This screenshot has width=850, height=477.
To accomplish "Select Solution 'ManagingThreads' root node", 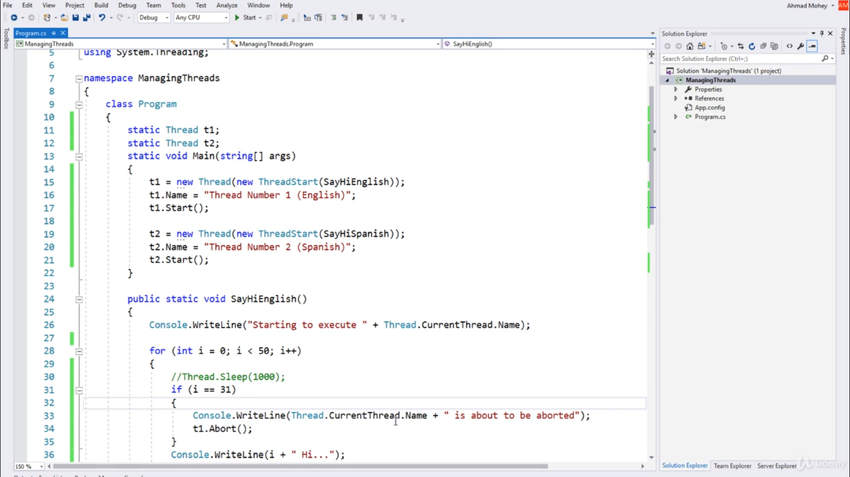I will point(729,71).
